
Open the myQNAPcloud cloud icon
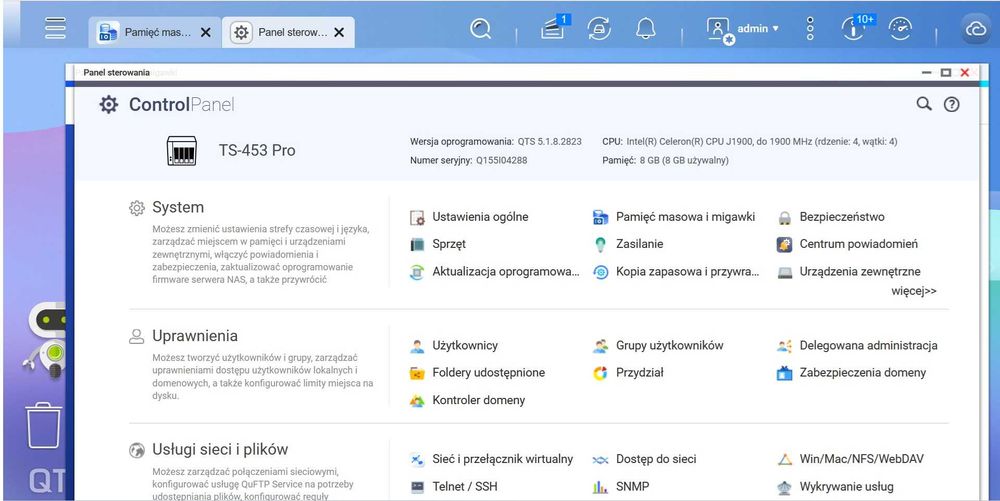976,29
